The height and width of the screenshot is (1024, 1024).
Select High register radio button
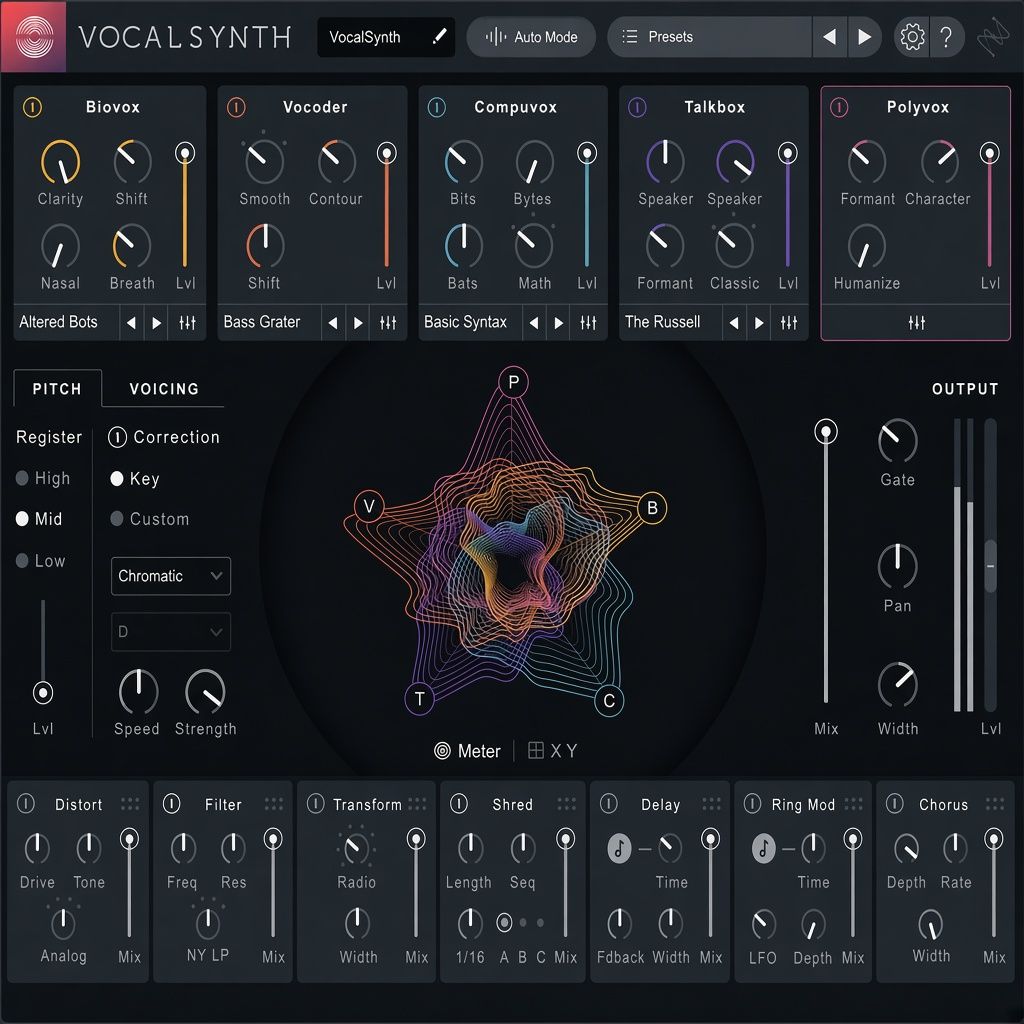click(x=22, y=478)
